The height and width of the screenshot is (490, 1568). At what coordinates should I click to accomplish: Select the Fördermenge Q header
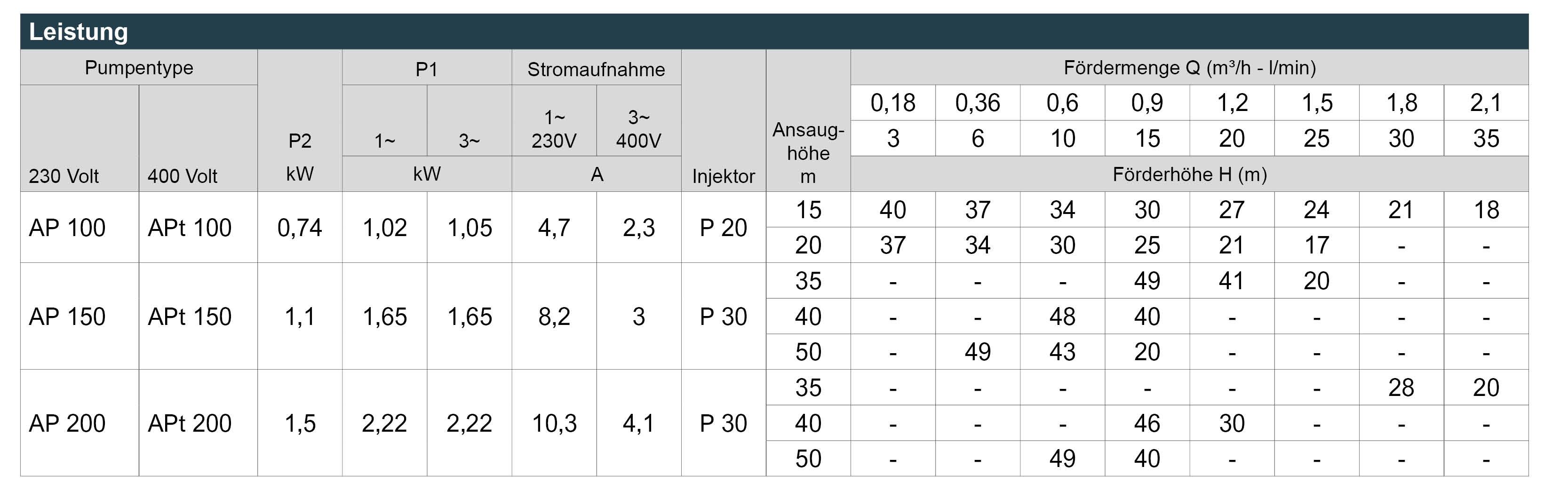coord(1189,68)
